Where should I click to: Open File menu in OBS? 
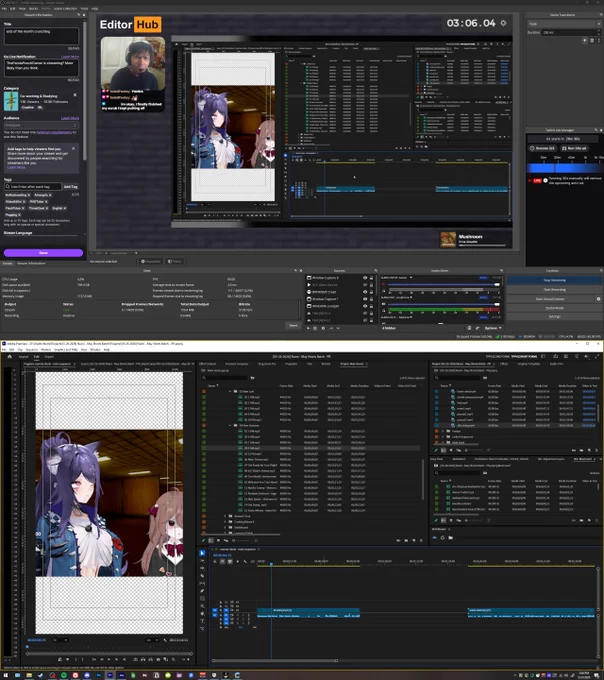click(x=4, y=8)
